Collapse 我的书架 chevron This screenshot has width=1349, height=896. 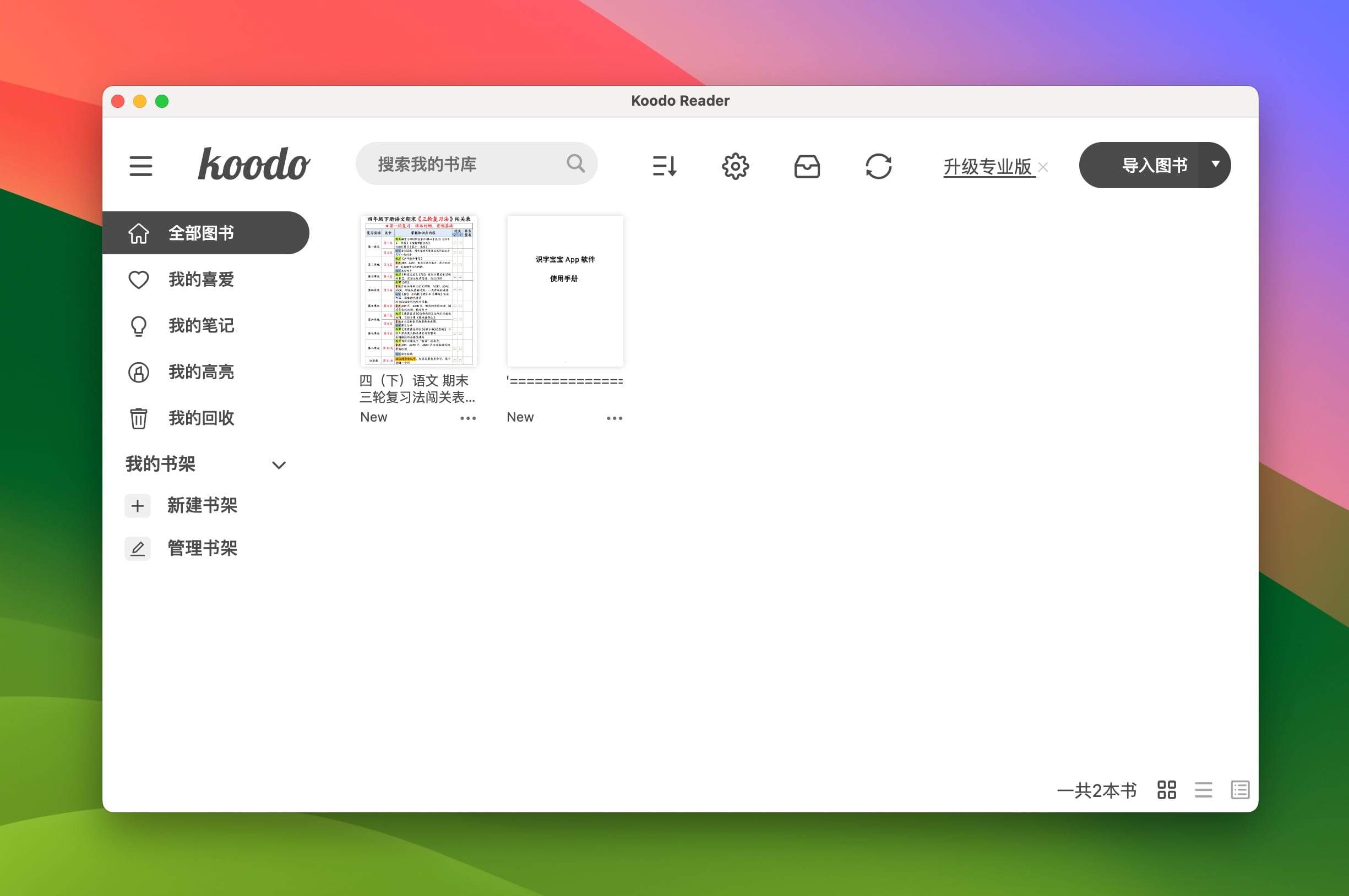279,465
